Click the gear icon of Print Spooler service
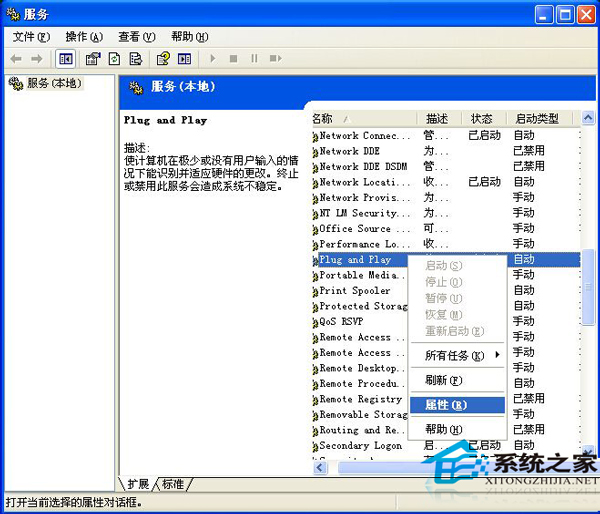The height and width of the screenshot is (514, 600). (315, 292)
